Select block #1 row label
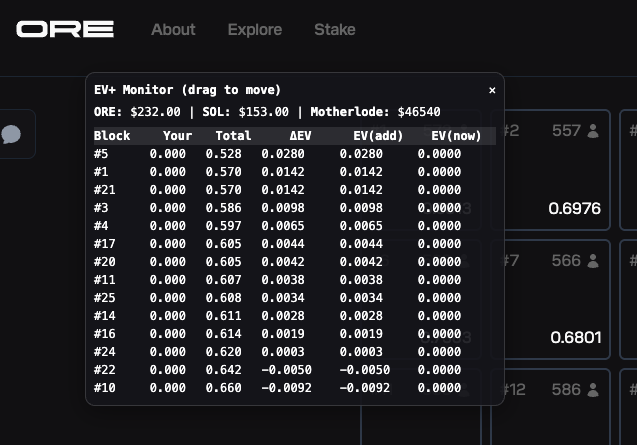The height and width of the screenshot is (445, 637). tap(101, 172)
